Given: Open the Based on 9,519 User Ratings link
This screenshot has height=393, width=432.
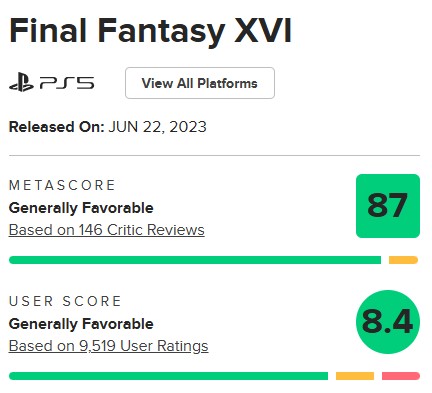Looking at the screenshot, I should 109,346.
